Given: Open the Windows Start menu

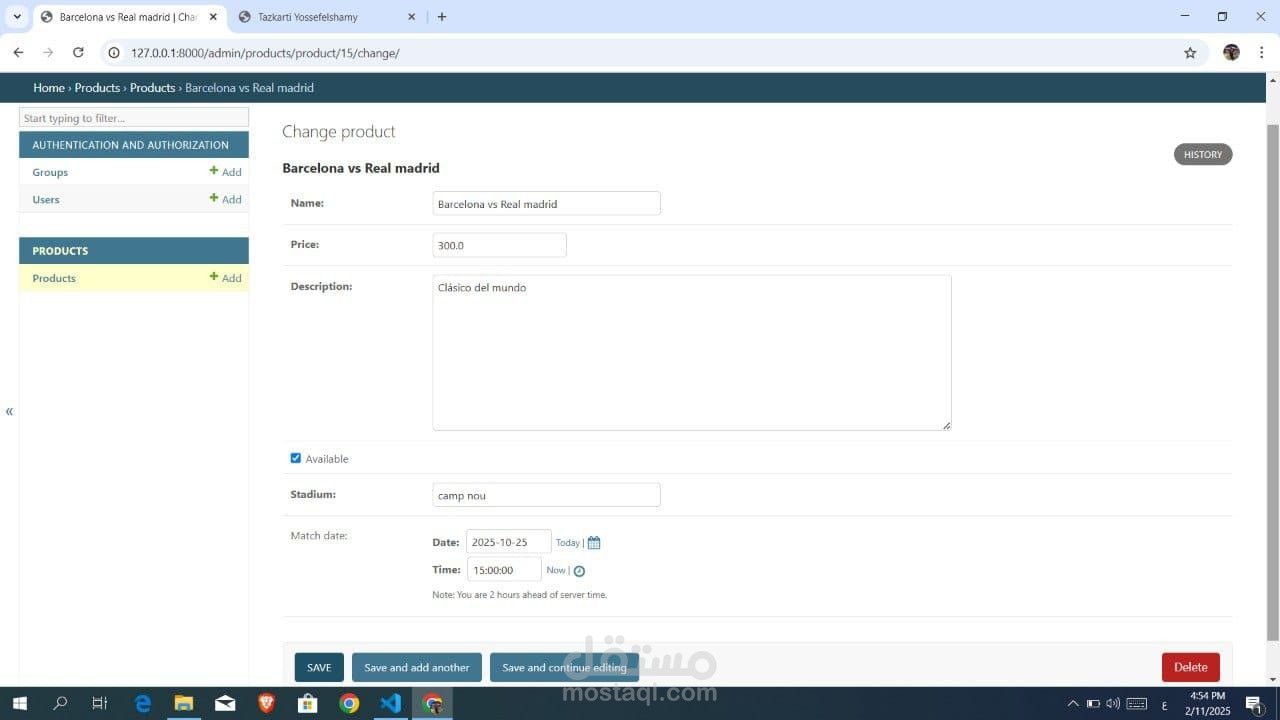Looking at the screenshot, I should (19, 704).
